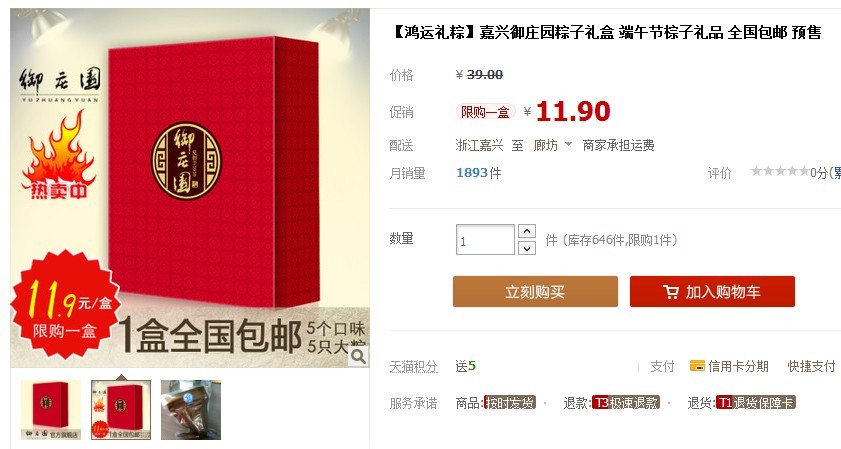Screen dimensions: 841x449
Task: Increase quantity with the up arrow
Action: [x=527, y=231]
